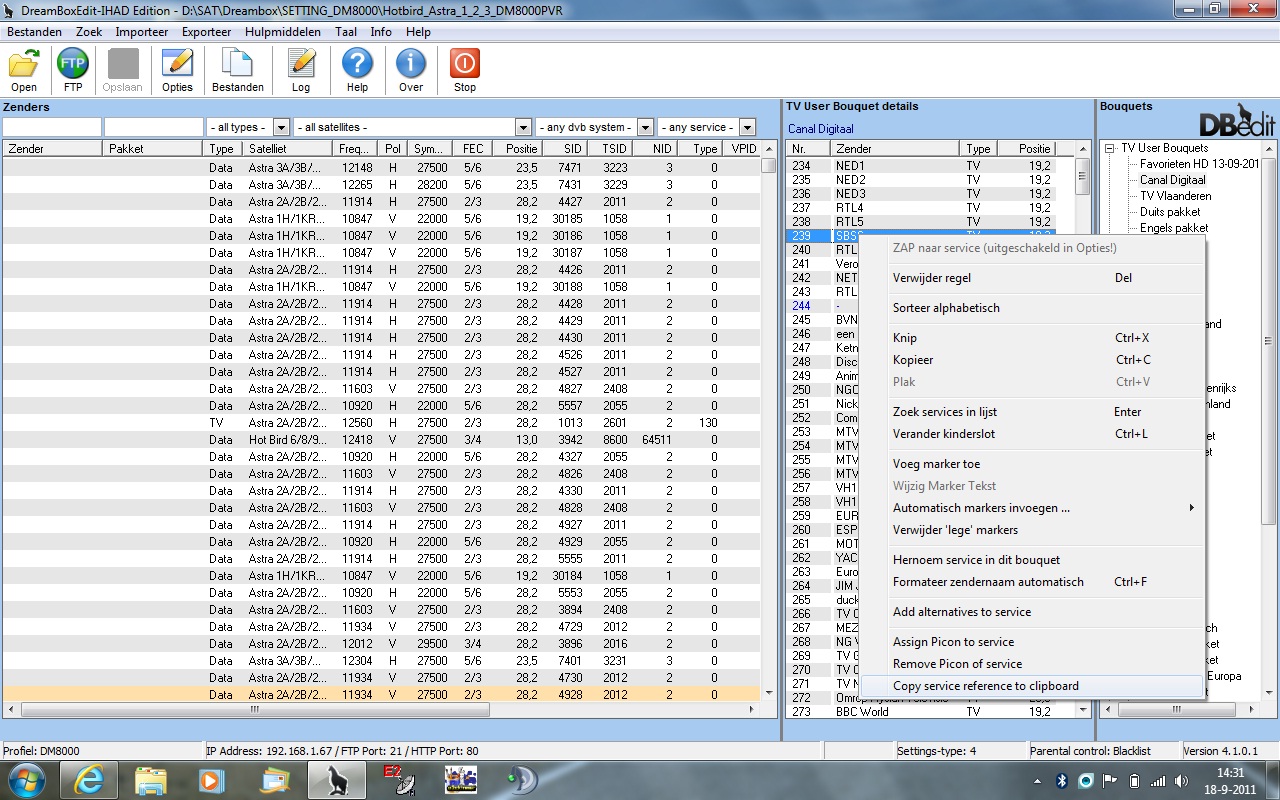Choose Remove Picon of service
The width and height of the screenshot is (1280, 800).
(x=1034, y=664)
